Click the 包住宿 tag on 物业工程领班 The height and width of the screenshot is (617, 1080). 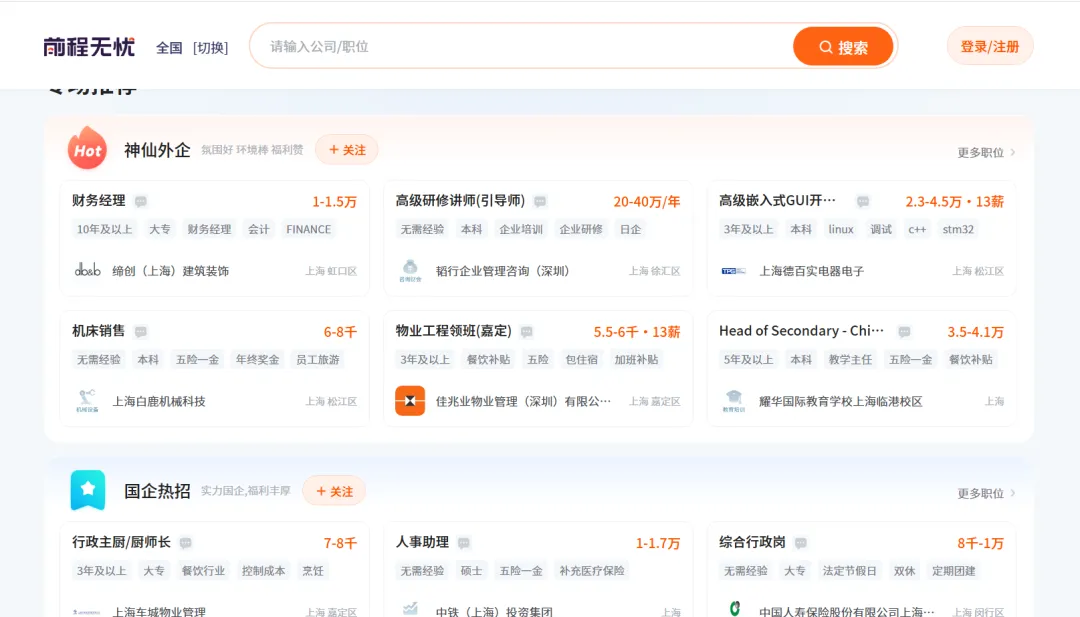point(581,359)
